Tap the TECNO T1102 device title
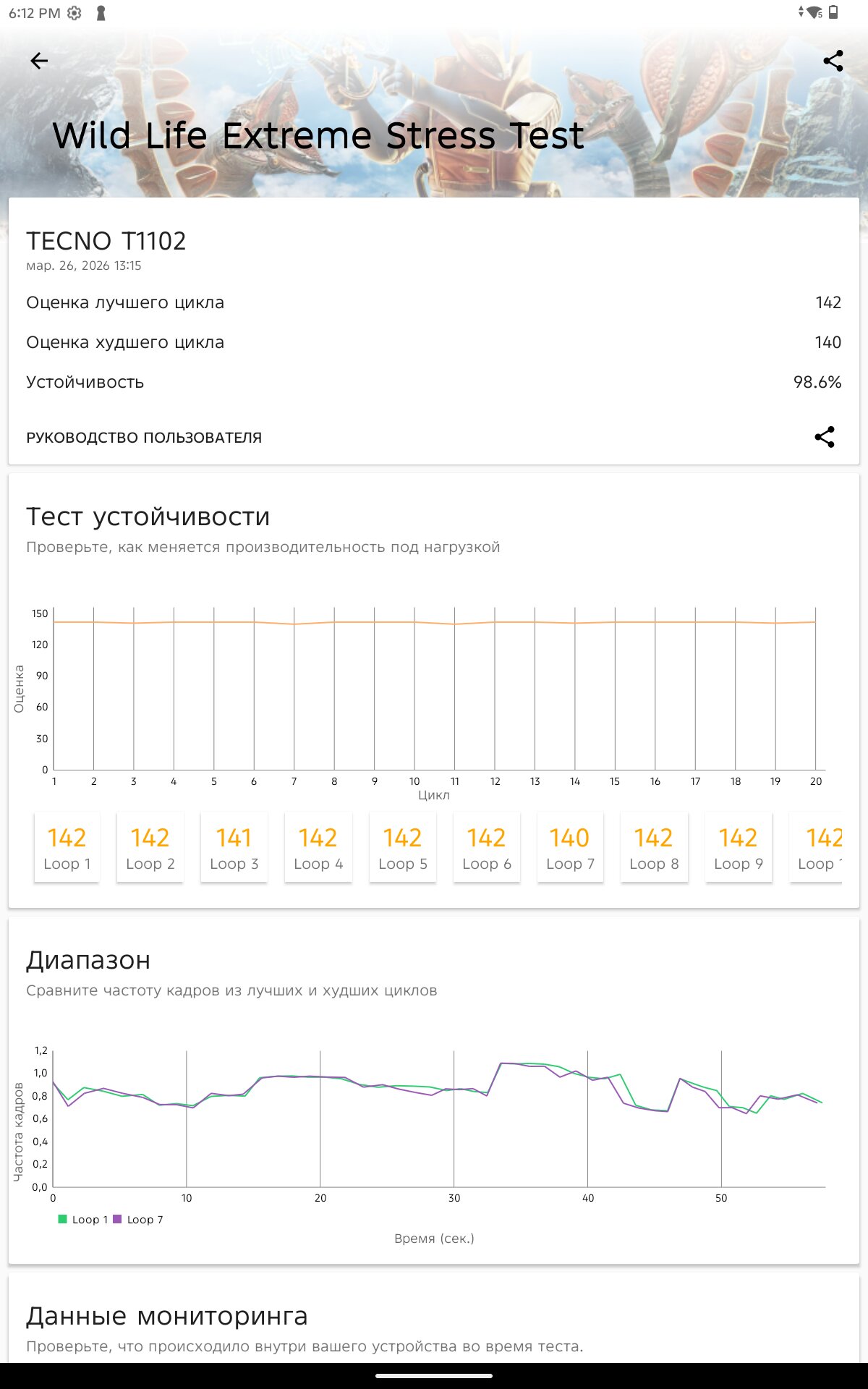This screenshot has width=868, height=1389. pyautogui.click(x=106, y=241)
